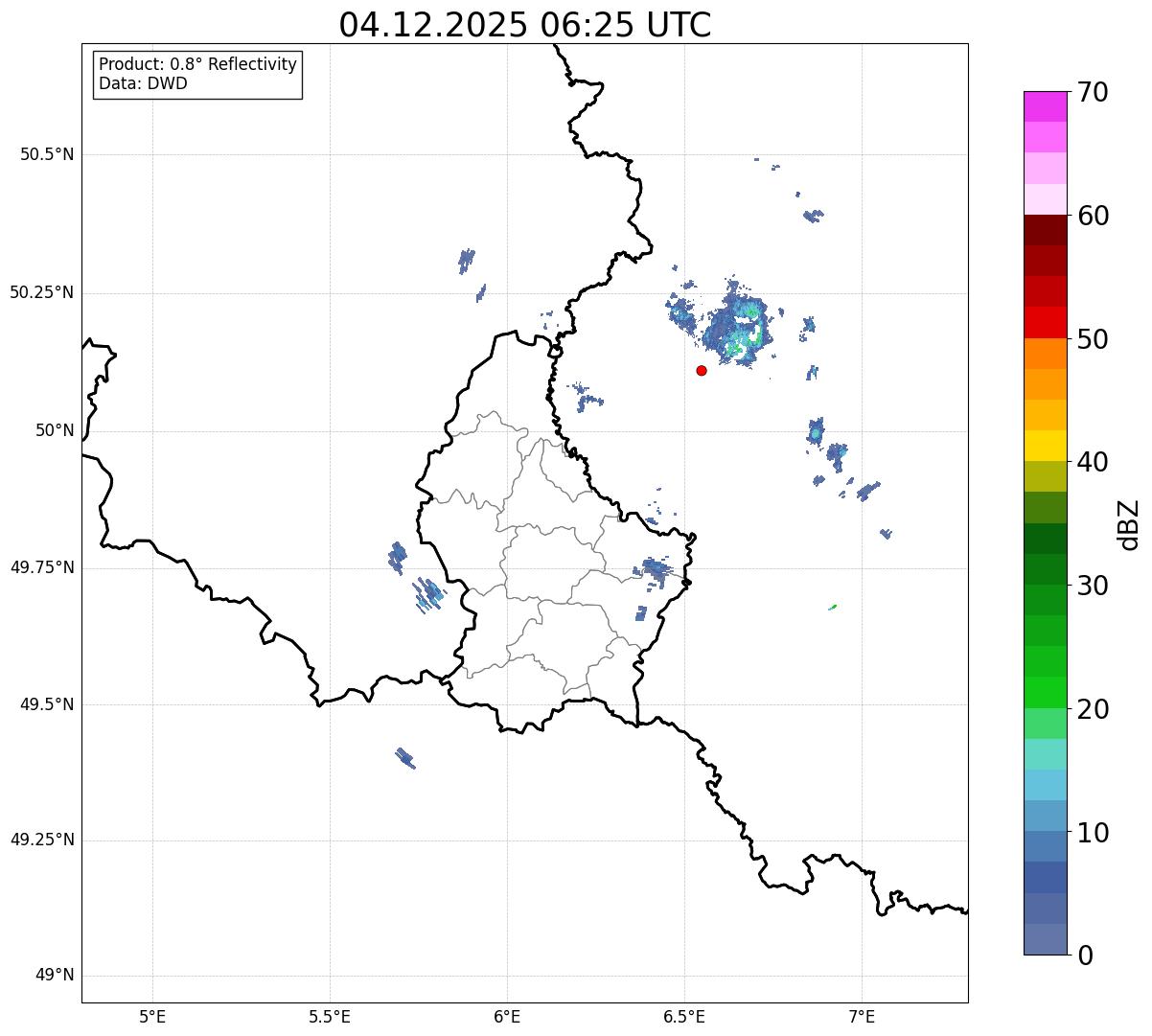
Task: Pick the dark maroon swatch just below 60 dBZ
Action: (1046, 230)
